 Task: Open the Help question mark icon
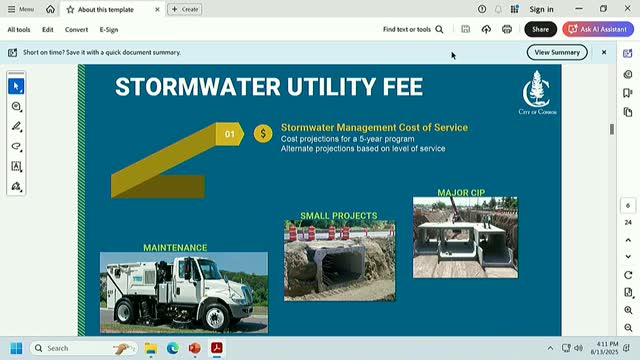point(482,9)
